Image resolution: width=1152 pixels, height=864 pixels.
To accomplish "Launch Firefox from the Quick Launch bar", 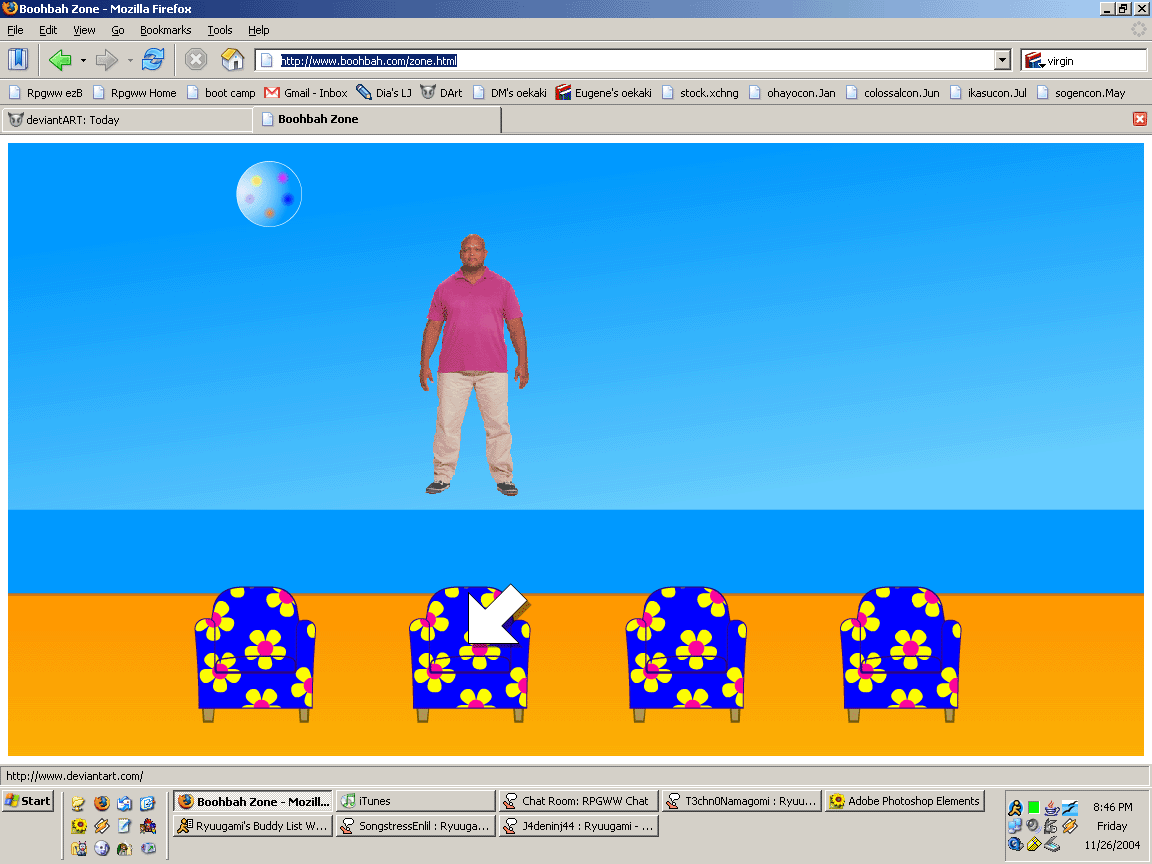I will pos(101,803).
